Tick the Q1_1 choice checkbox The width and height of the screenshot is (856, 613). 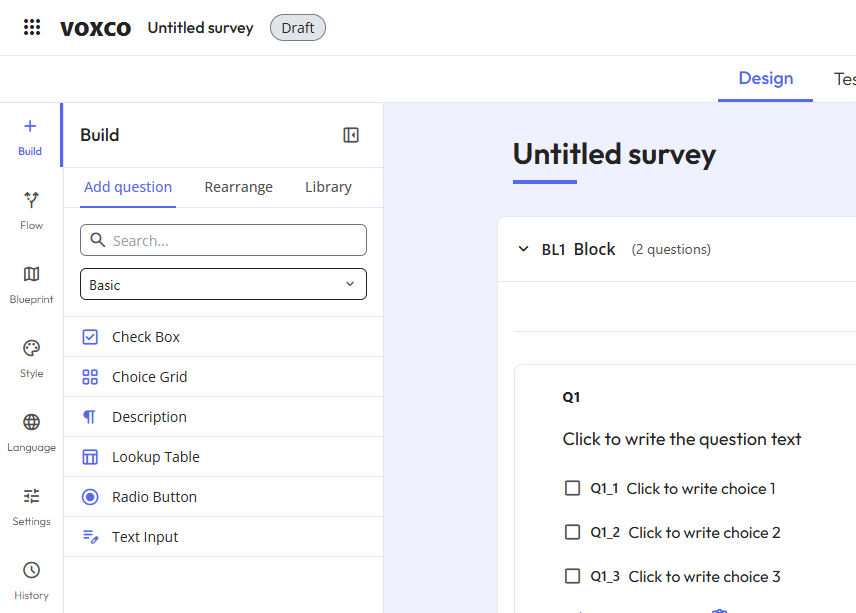(x=572, y=488)
